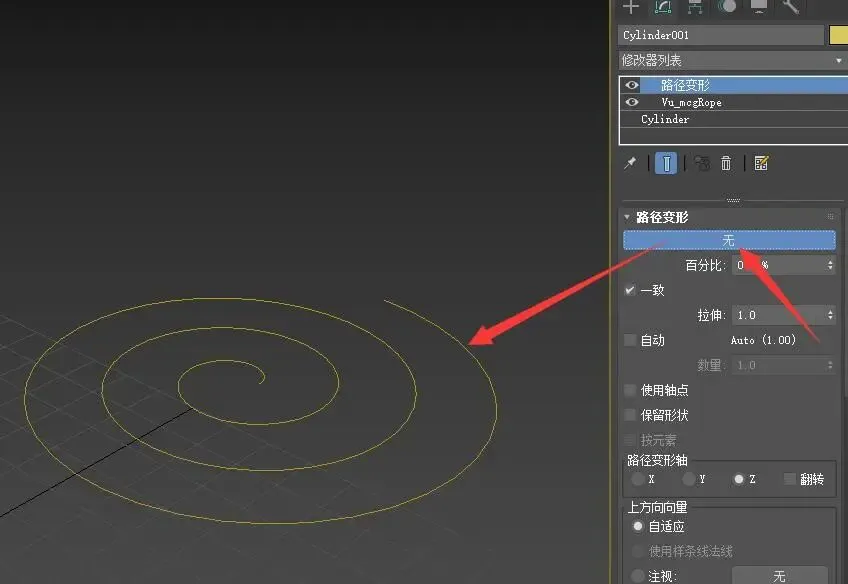Open the Utilities wrench tab
This screenshot has width=848, height=584.
pos(791,6)
